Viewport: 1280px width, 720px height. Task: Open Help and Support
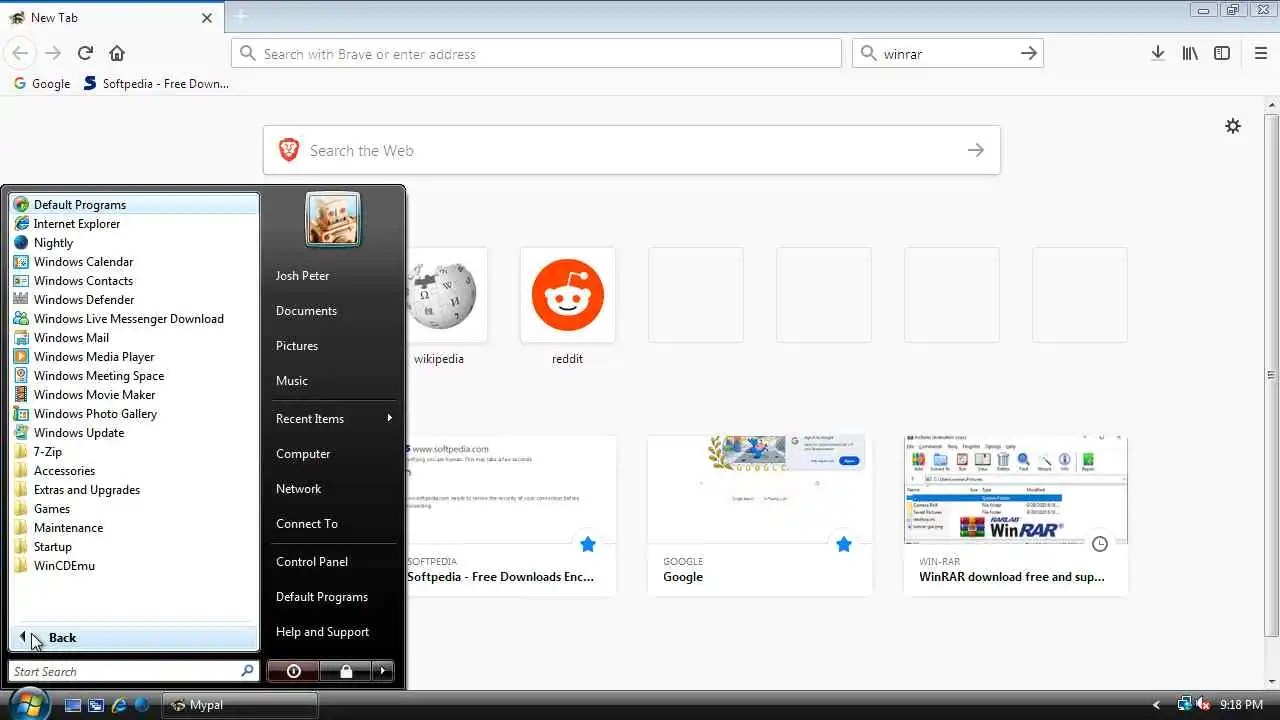[333, 632]
